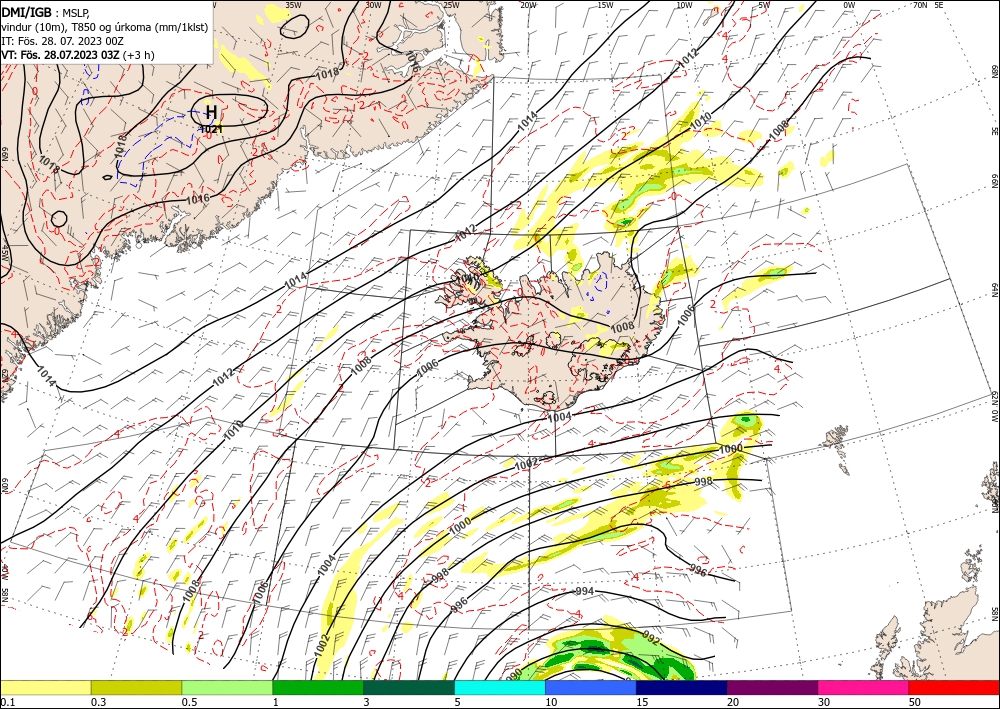This screenshot has width=1000, height=709.
Task: Click the legend value 10
Action: tap(551, 702)
